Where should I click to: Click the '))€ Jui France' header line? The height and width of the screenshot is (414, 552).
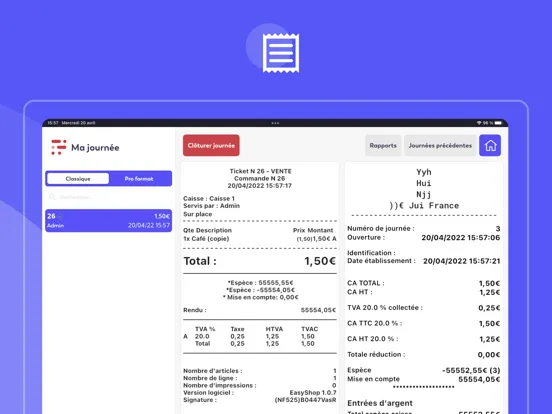click(x=424, y=206)
